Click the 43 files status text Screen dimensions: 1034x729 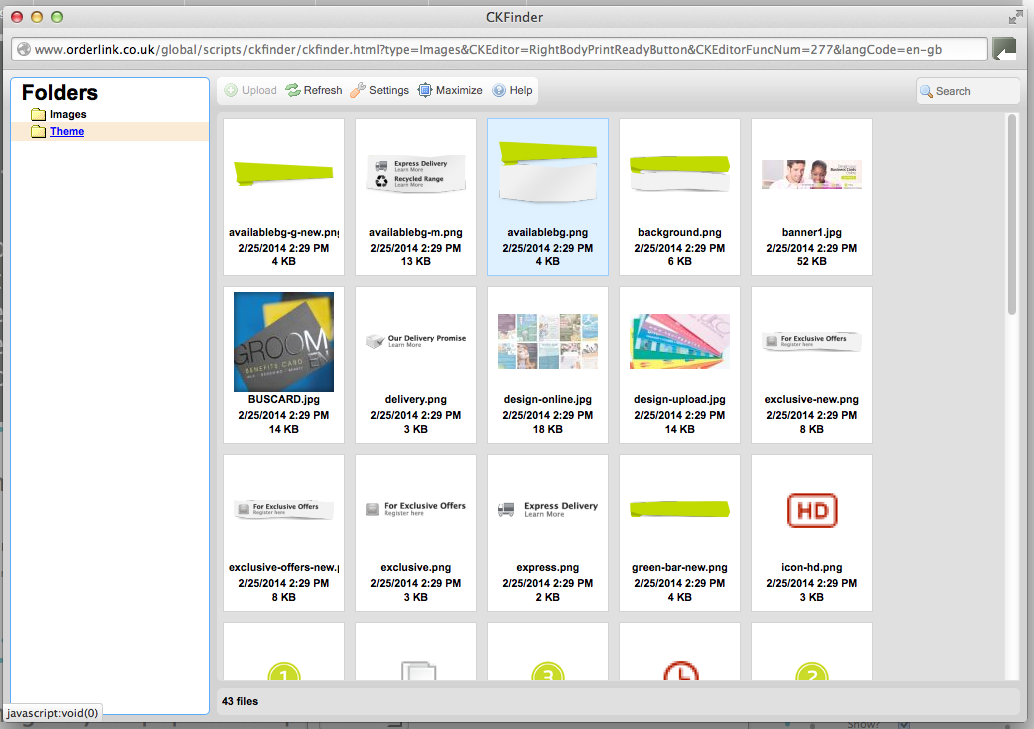click(240, 701)
